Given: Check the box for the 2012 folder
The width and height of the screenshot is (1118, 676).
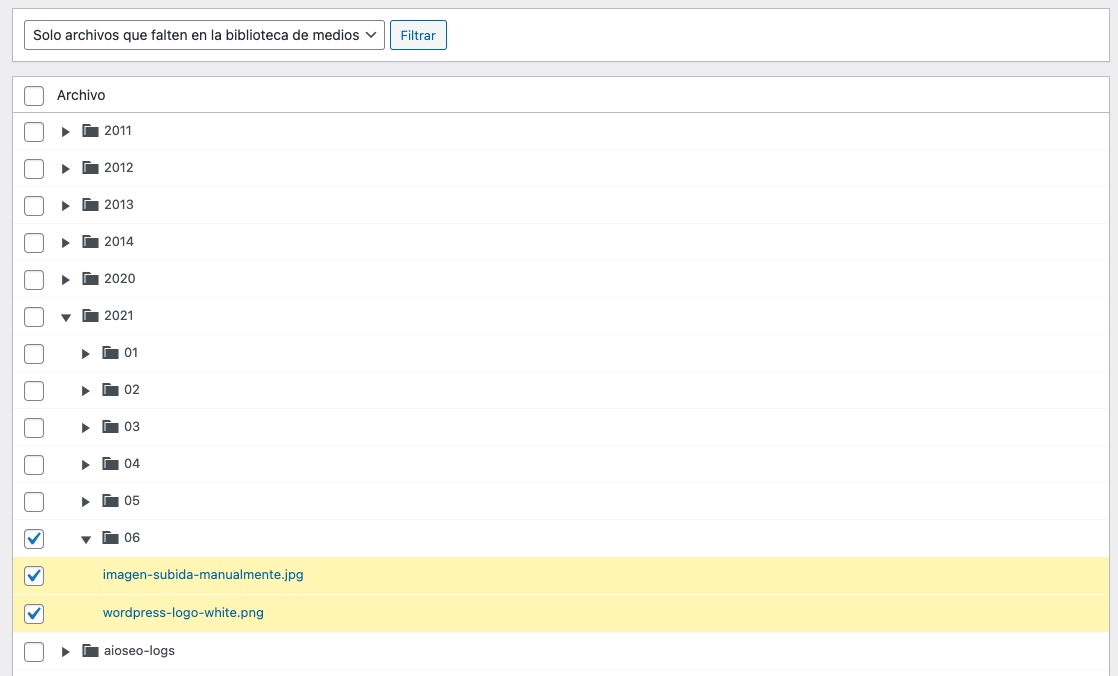Looking at the screenshot, I should [x=34, y=168].
